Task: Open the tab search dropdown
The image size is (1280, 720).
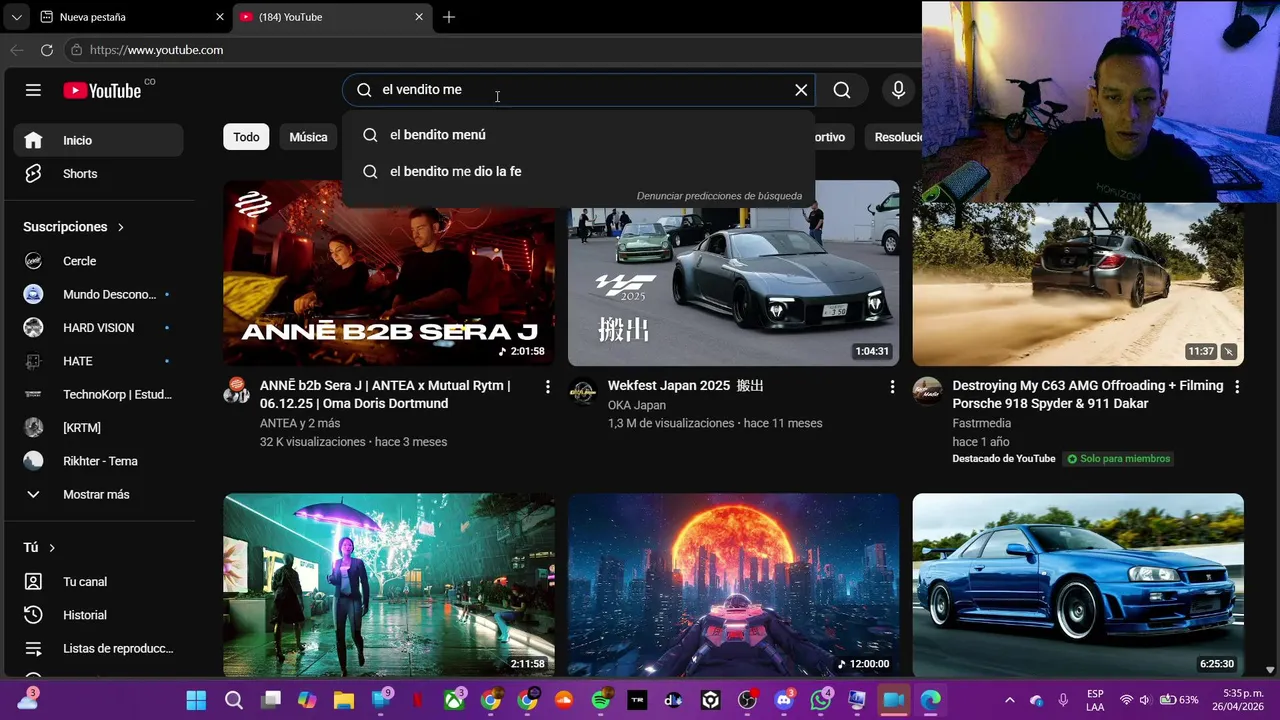Action: (16, 17)
